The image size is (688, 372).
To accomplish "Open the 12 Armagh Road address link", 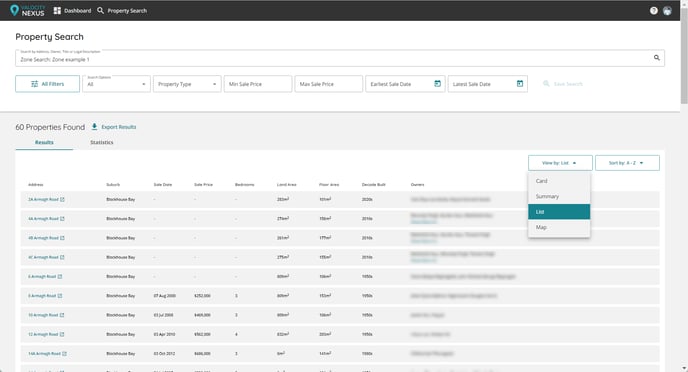I will 43,335.
